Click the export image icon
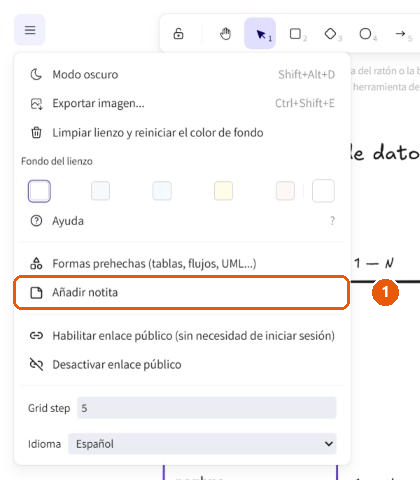Image resolution: width=420 pixels, height=480 pixels. click(x=36, y=104)
